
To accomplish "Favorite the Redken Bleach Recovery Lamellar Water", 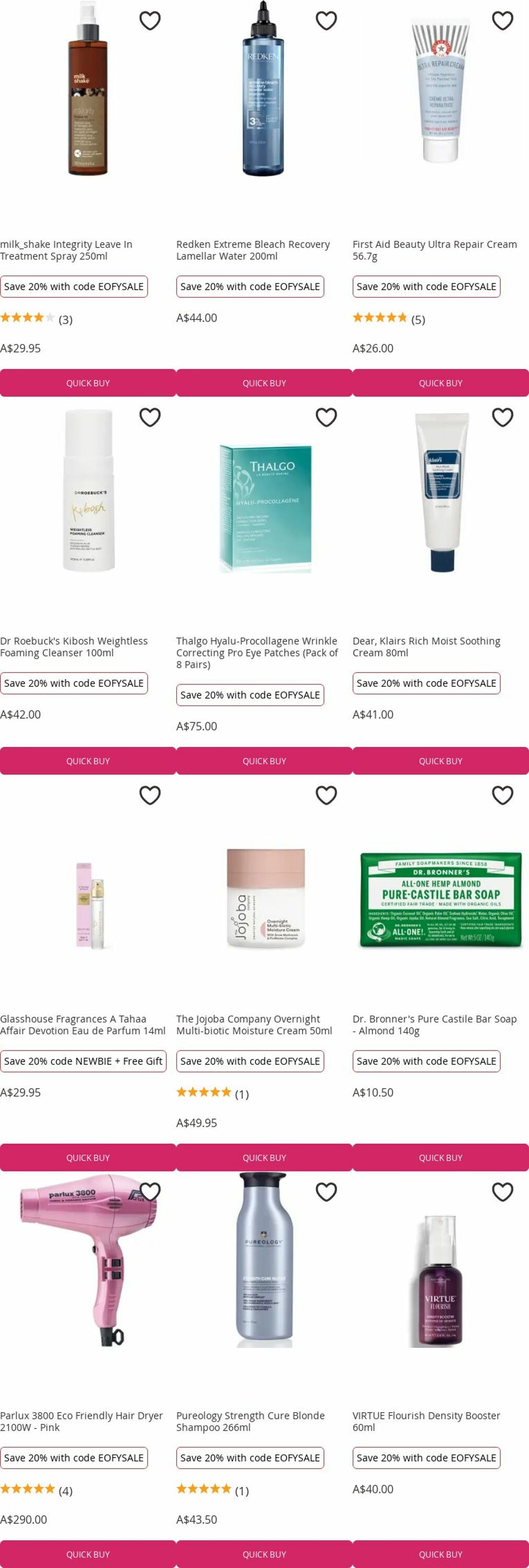I will click(326, 21).
